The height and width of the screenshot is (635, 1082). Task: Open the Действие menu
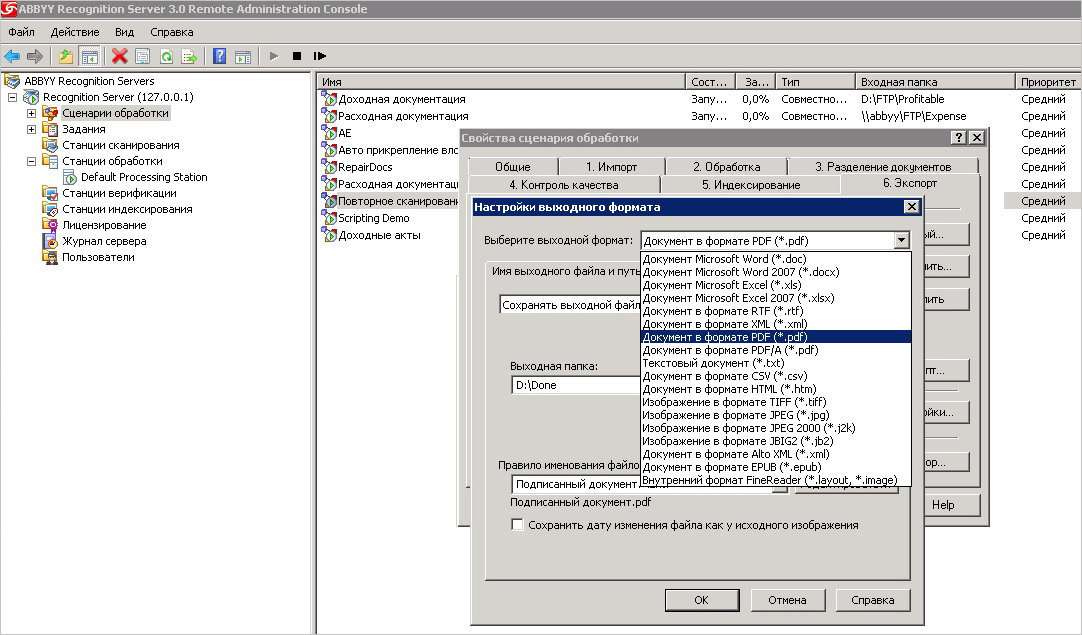(x=75, y=32)
